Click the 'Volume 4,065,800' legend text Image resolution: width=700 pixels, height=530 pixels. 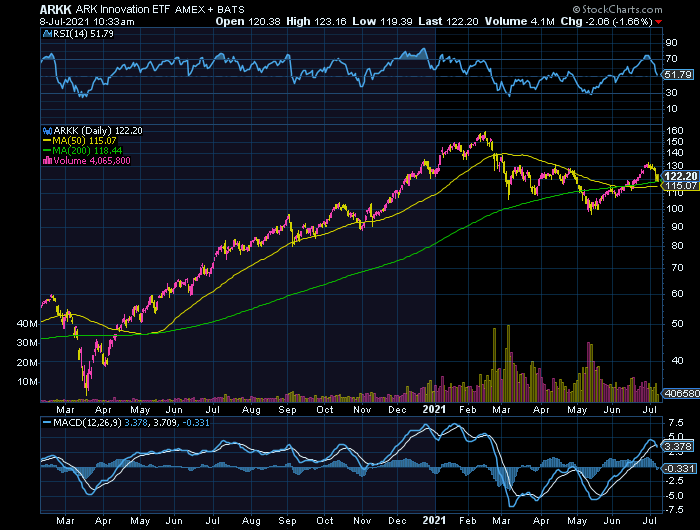92,161
